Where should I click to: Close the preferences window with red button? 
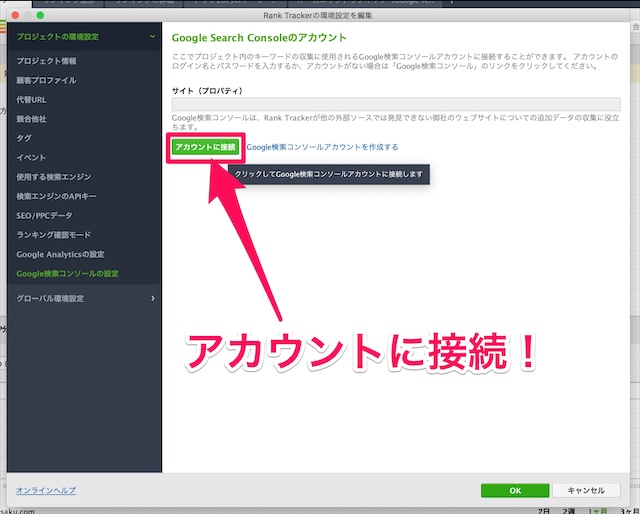[16, 15]
